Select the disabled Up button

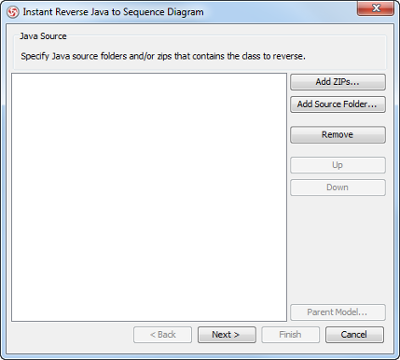click(x=338, y=165)
